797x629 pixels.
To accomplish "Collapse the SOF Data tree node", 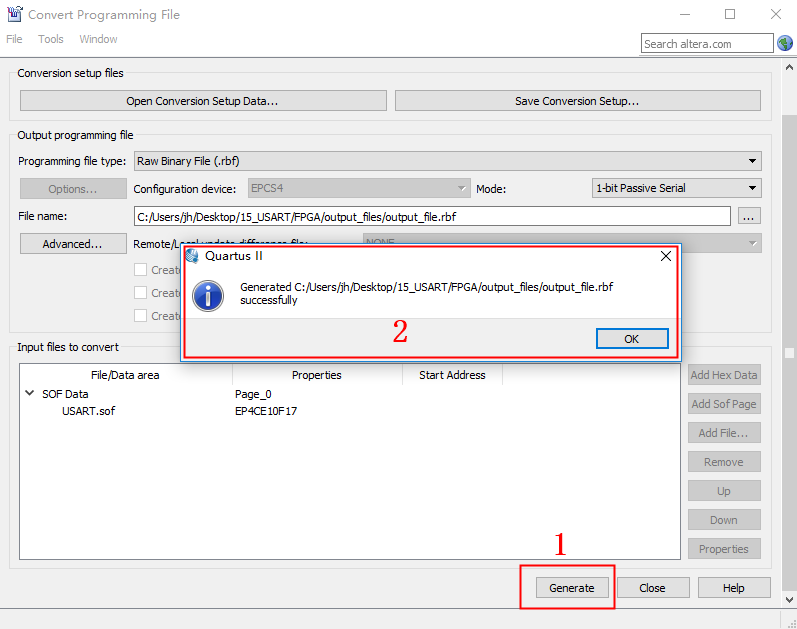I will [x=29, y=394].
